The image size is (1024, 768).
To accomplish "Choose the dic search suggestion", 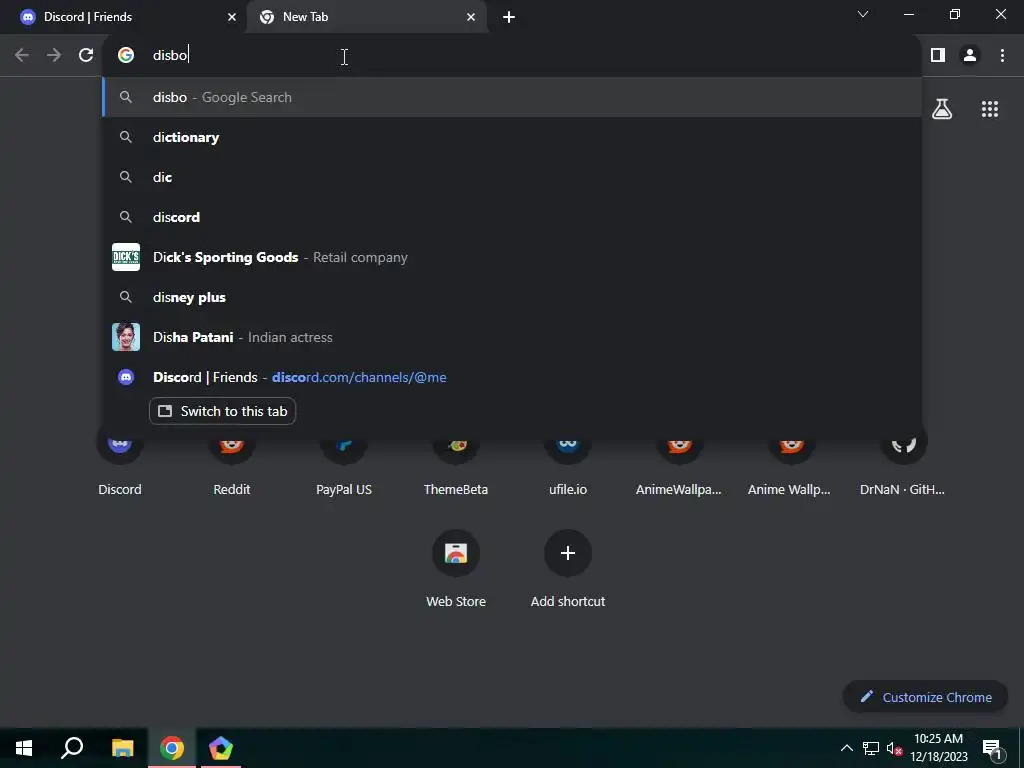I will coord(511,177).
